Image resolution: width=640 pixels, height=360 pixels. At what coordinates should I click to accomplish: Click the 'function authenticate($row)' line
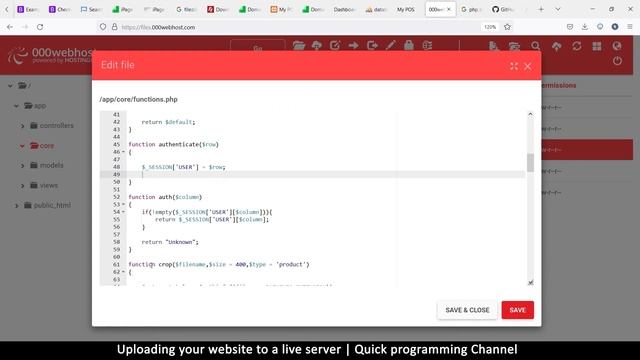point(173,144)
